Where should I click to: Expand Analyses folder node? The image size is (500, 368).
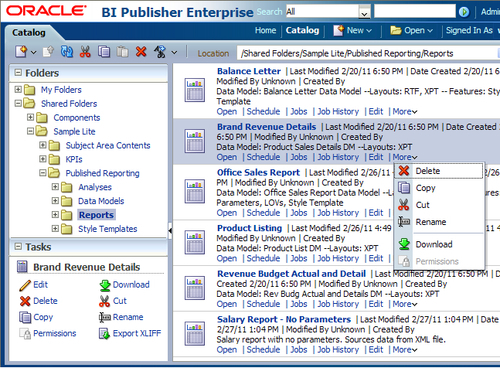[55, 187]
